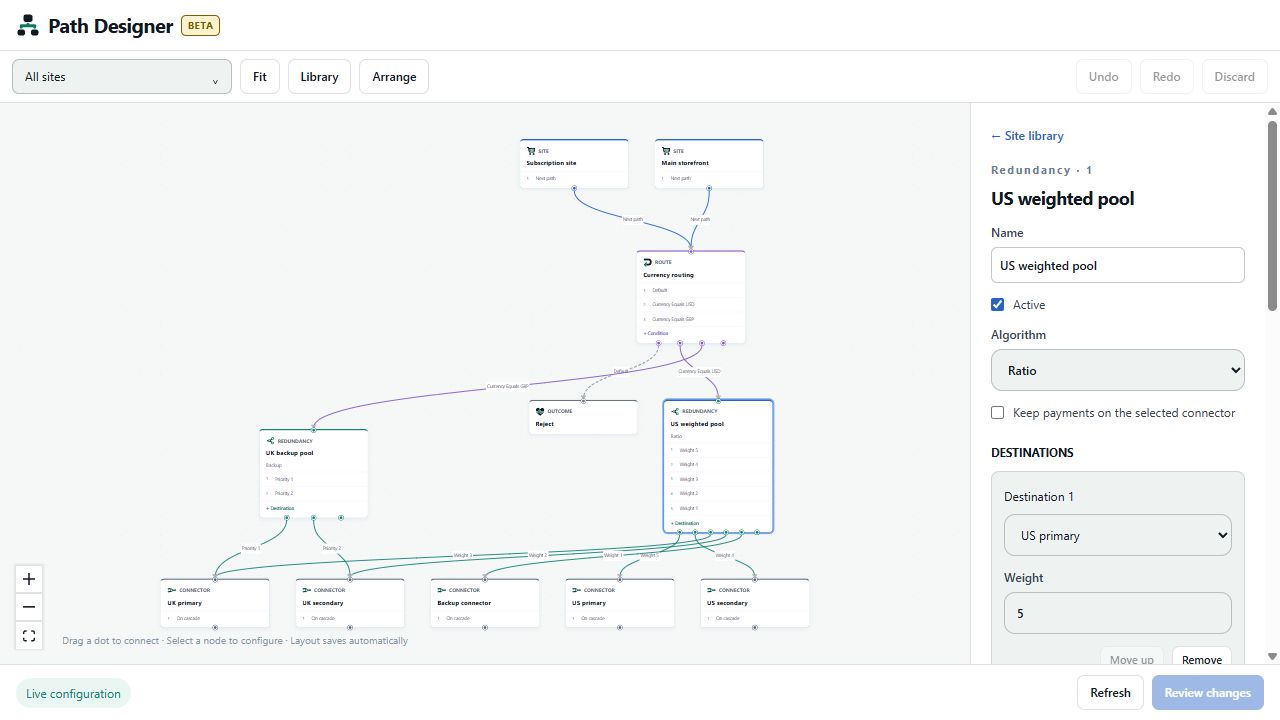Click the redundancy icon on US weighted pool node
Viewport: 1280px width, 720px height.
point(675,411)
